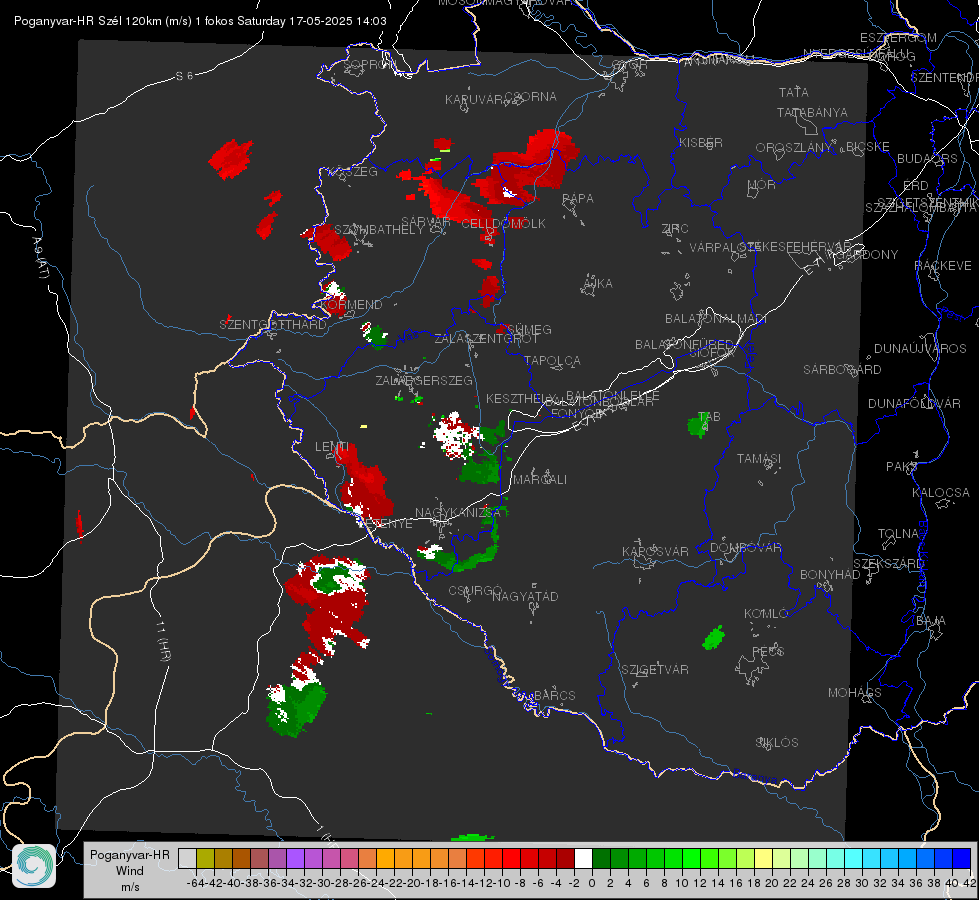
Task: Click the LENTI city label
Action: tap(332, 447)
